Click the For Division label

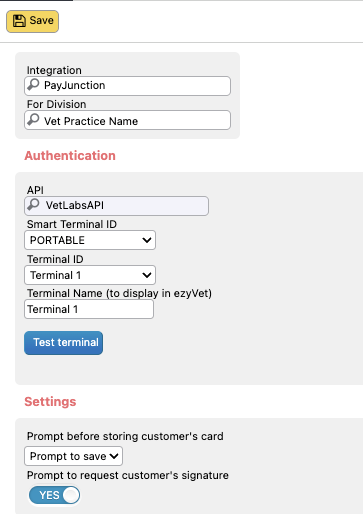57,104
